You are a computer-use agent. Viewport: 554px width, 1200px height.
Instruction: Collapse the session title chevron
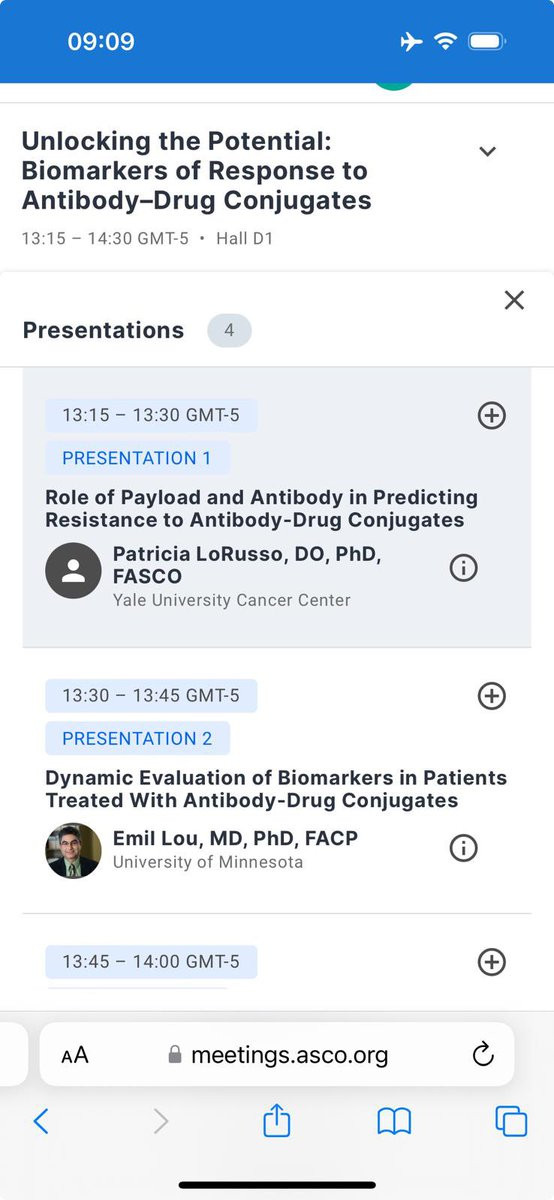coord(487,151)
